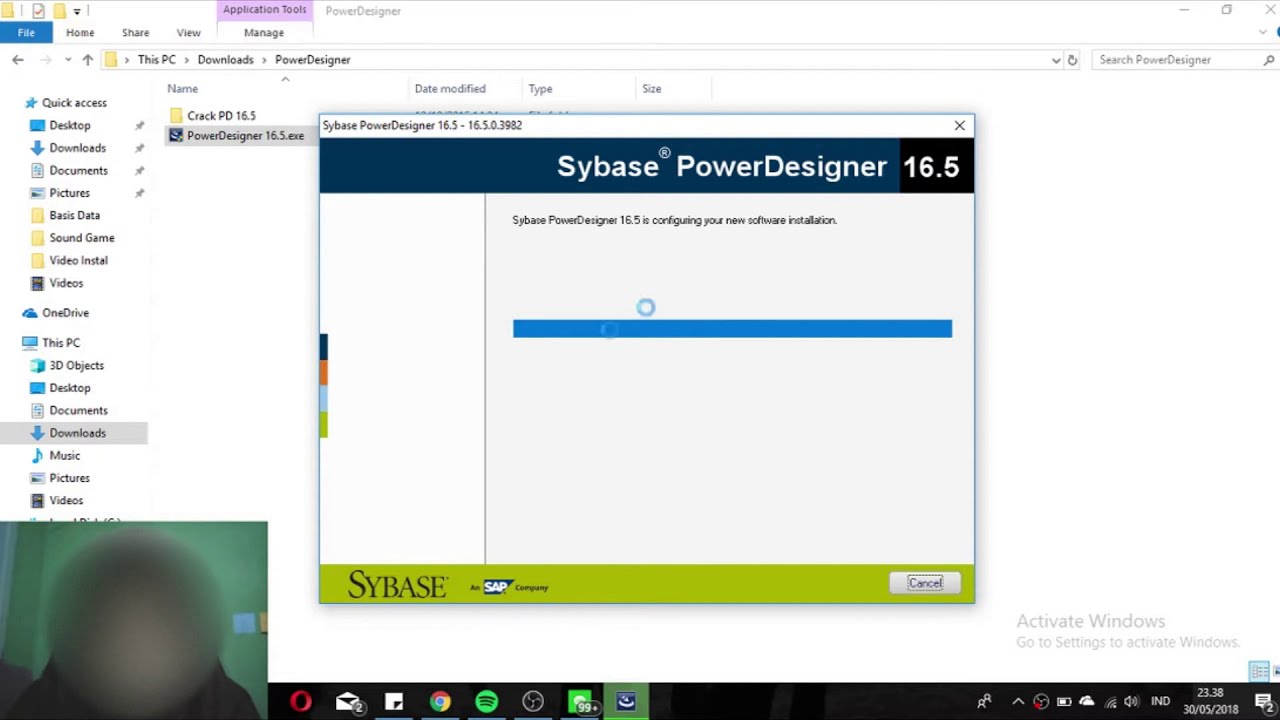Open Videos under This PC
Screen dimensions: 1280x720
click(x=66, y=500)
